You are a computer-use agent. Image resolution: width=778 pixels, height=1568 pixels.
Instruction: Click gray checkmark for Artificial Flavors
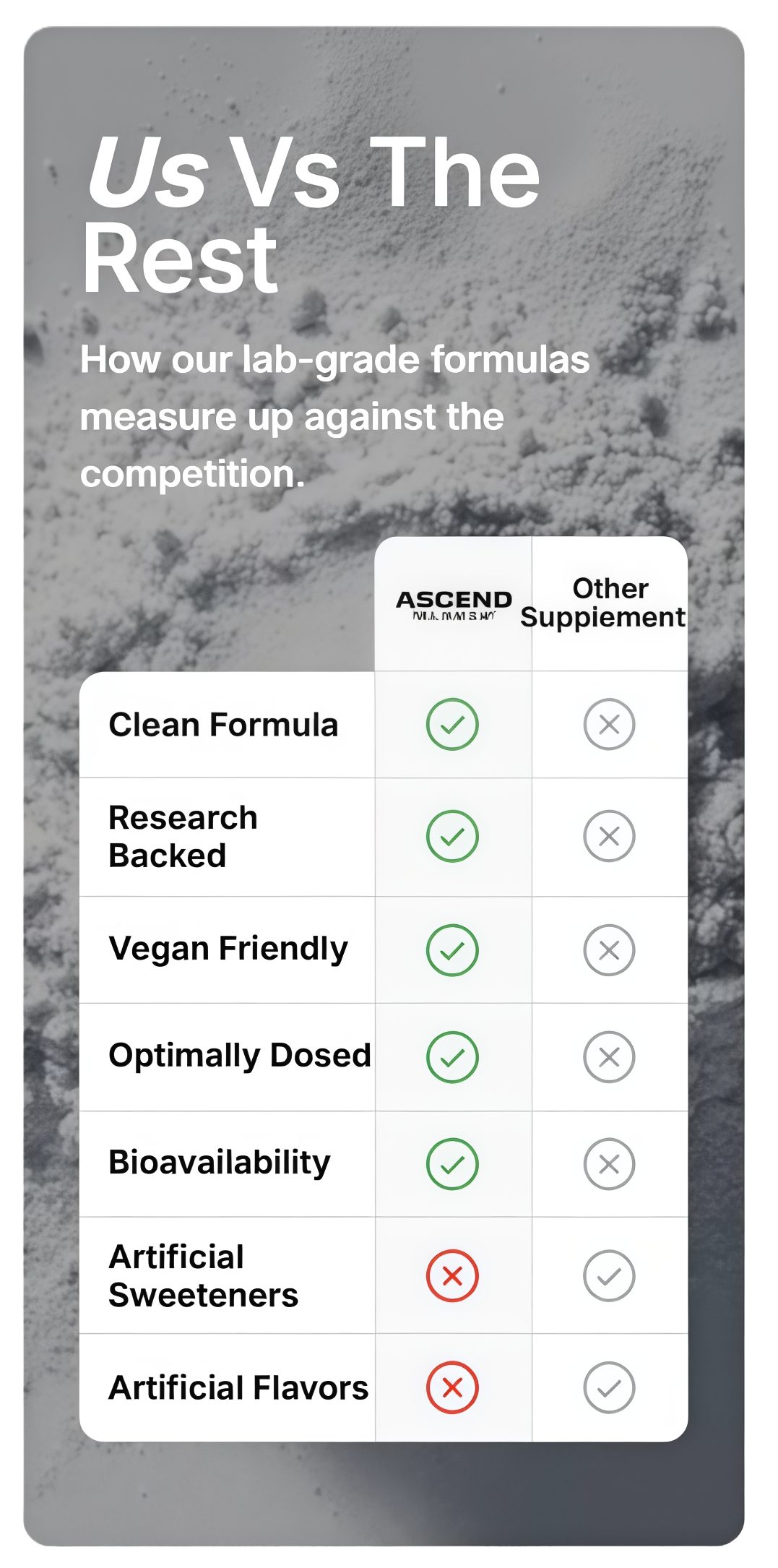pos(609,1387)
